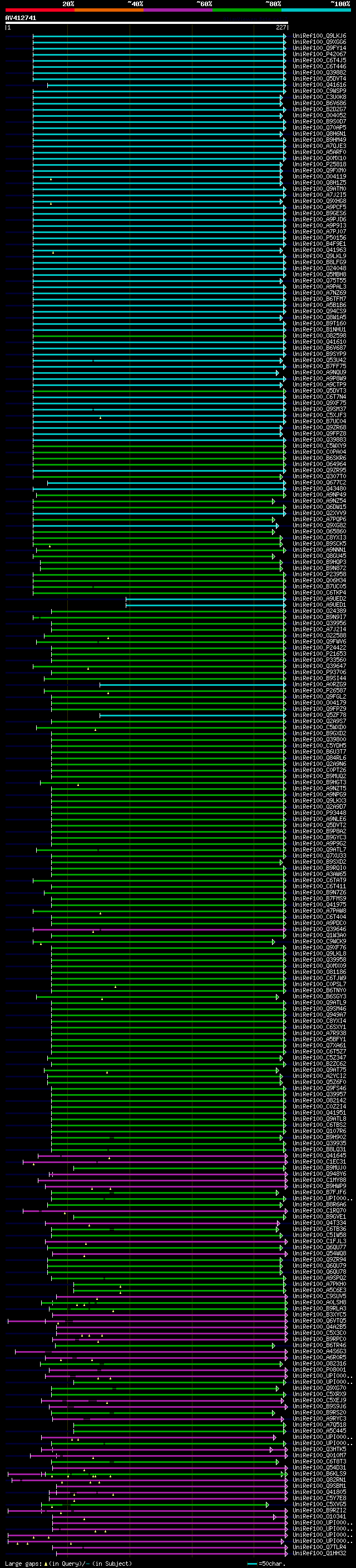Click the label UniRef100_P33560
This screenshot has height=1568, width=356.
(319, 660)
